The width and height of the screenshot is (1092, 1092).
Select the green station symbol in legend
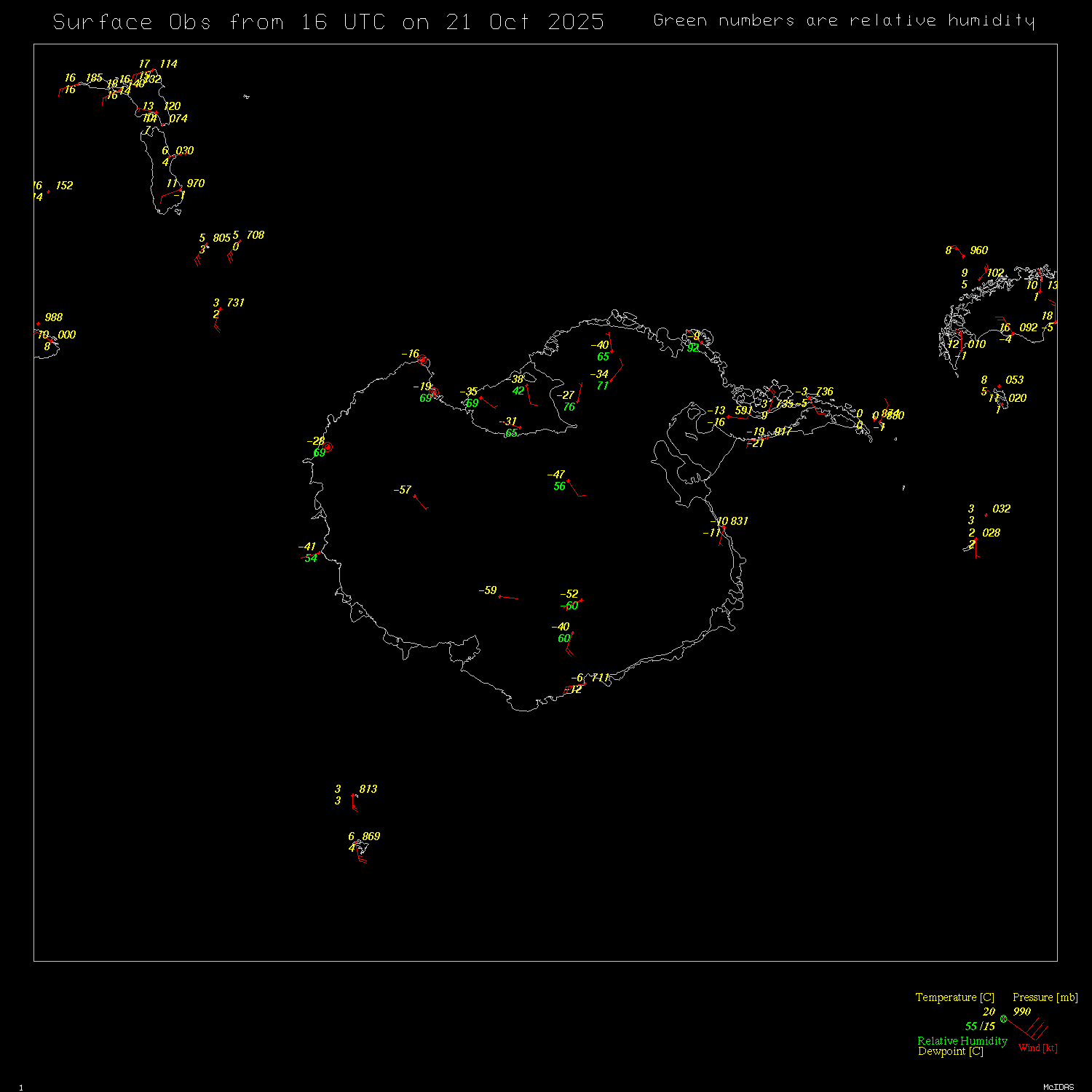click(x=1003, y=1018)
